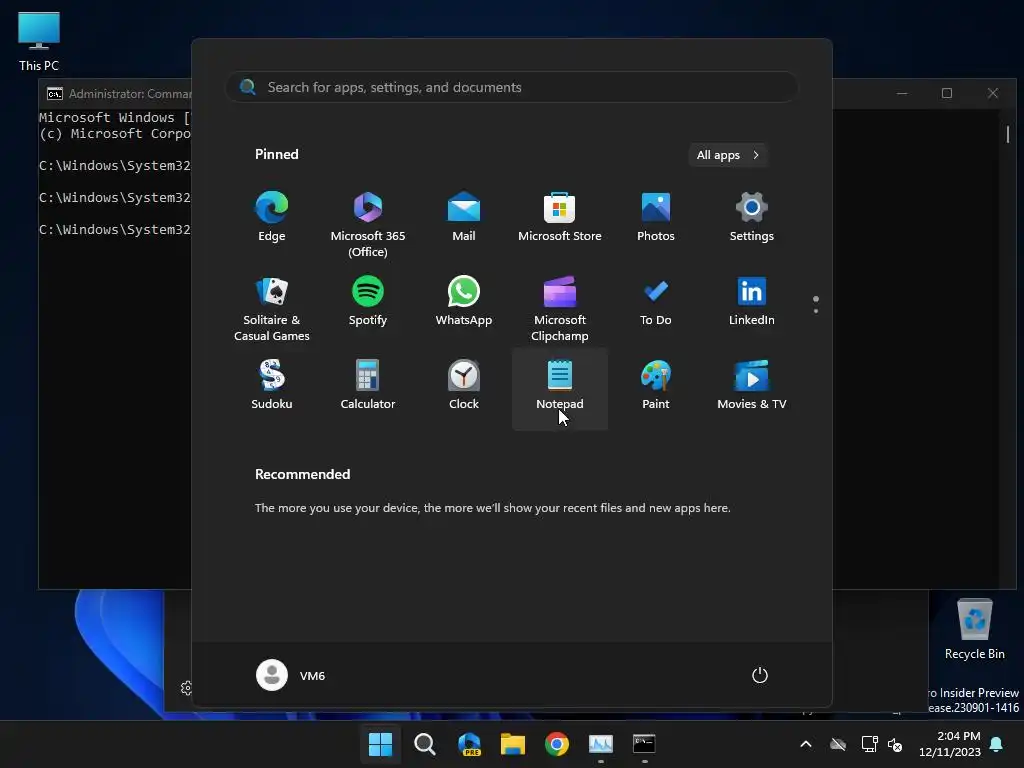This screenshot has height=768, width=1024.
Task: Launch Sudoku
Action: click(x=272, y=385)
